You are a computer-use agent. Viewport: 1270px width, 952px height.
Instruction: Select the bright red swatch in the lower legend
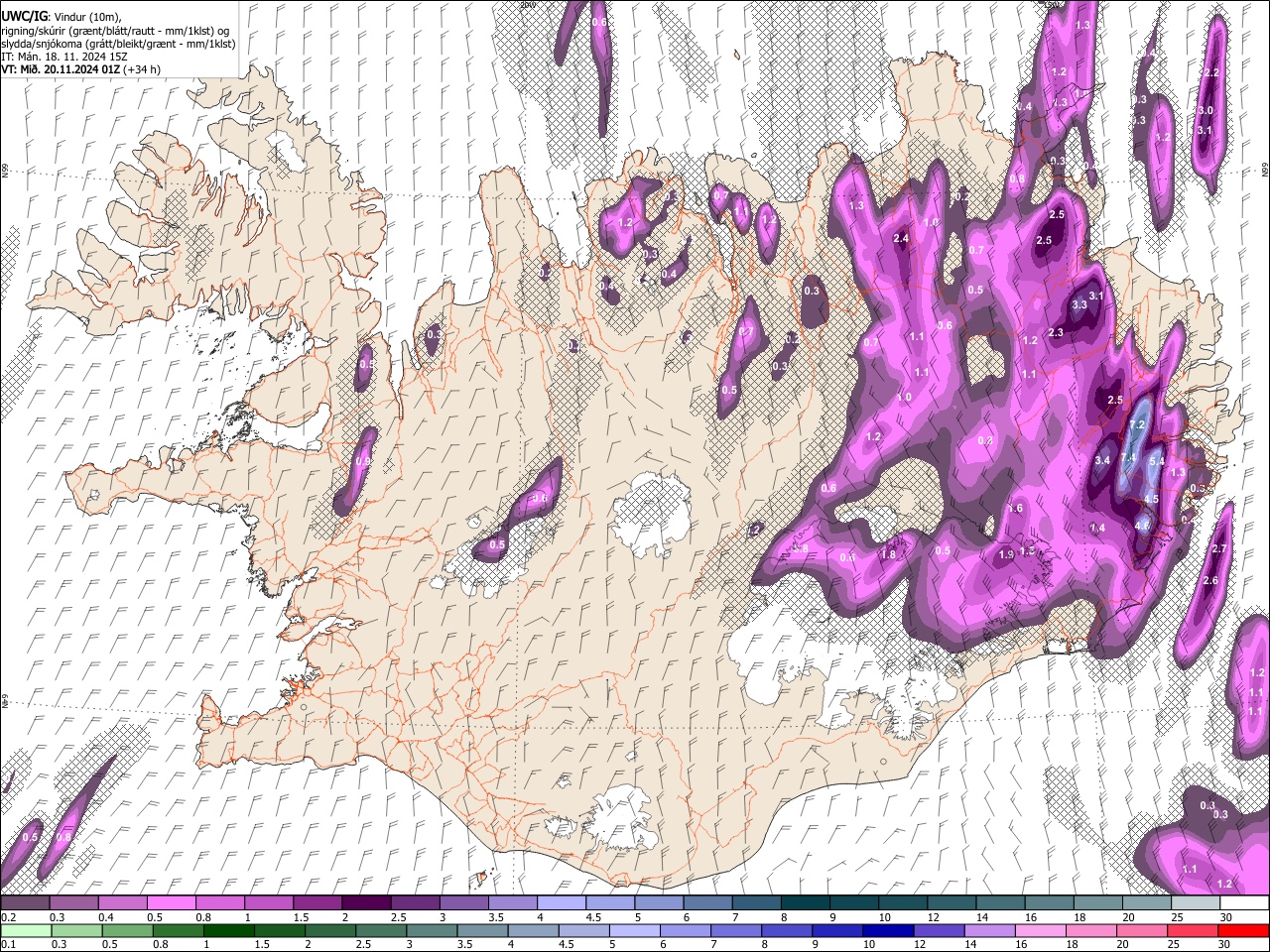click(1242, 930)
